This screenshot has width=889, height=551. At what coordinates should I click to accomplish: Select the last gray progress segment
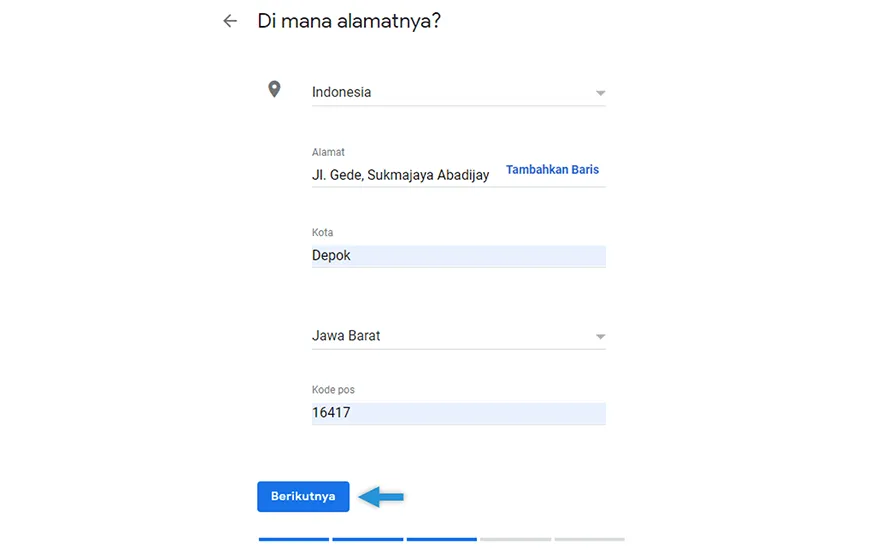(x=590, y=539)
